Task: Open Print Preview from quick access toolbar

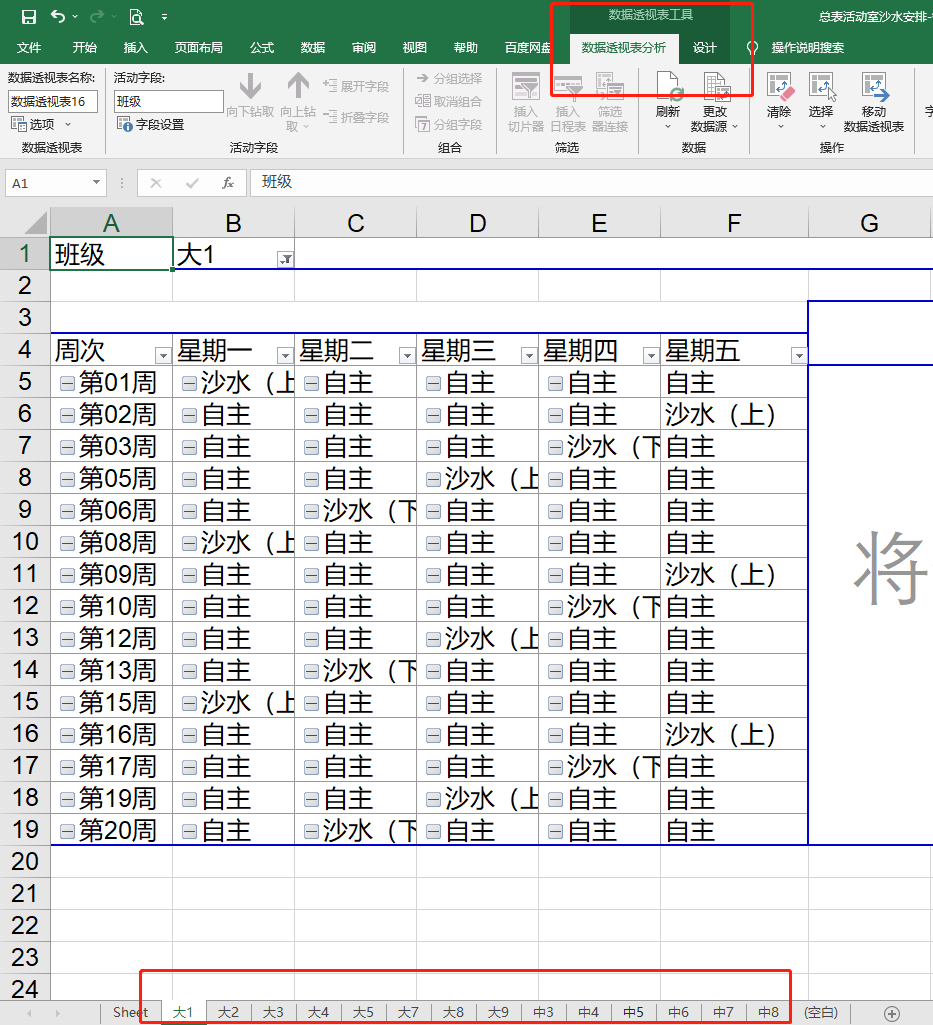Action: click(x=136, y=17)
